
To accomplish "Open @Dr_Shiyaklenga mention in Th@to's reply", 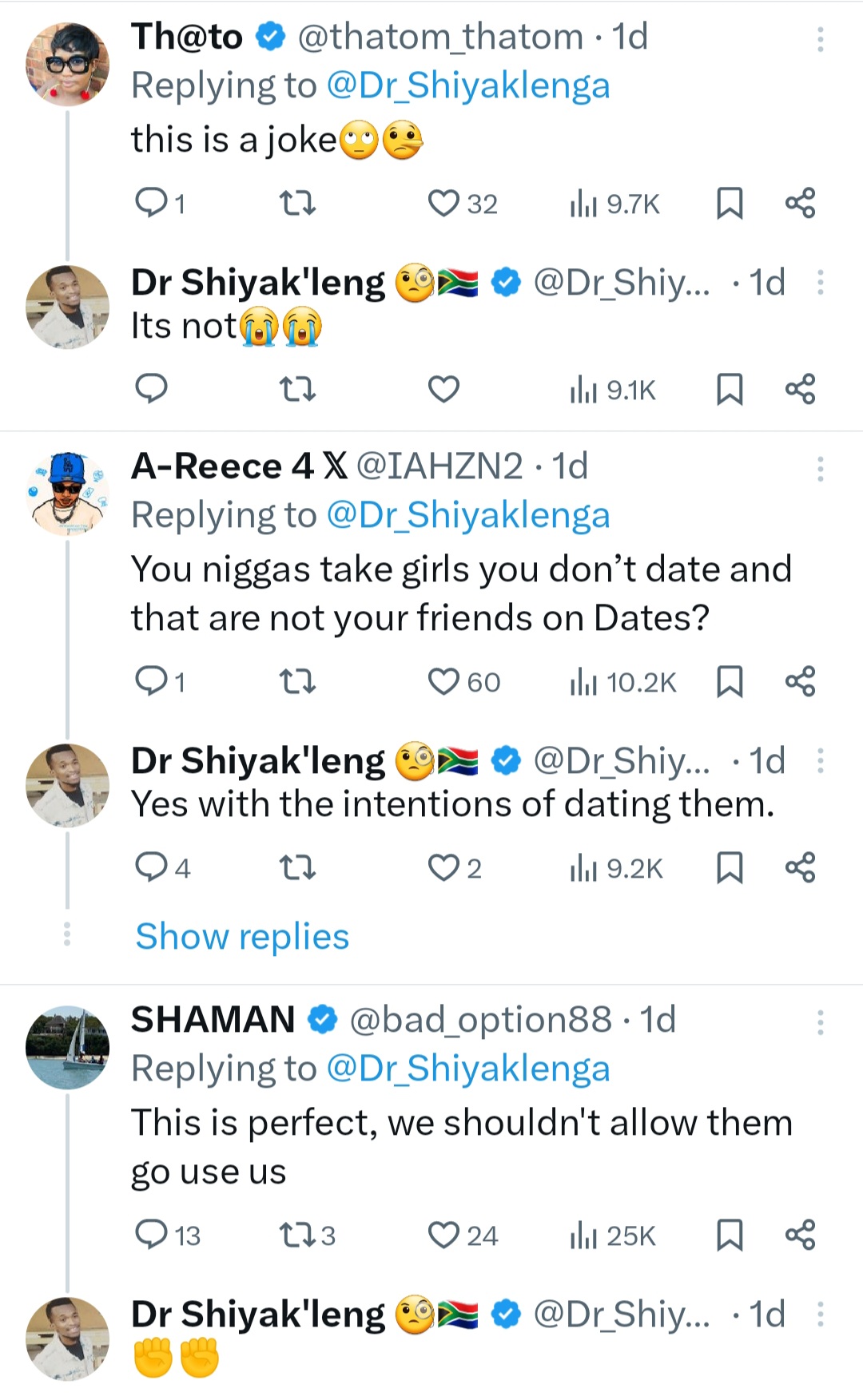I will coord(468,85).
